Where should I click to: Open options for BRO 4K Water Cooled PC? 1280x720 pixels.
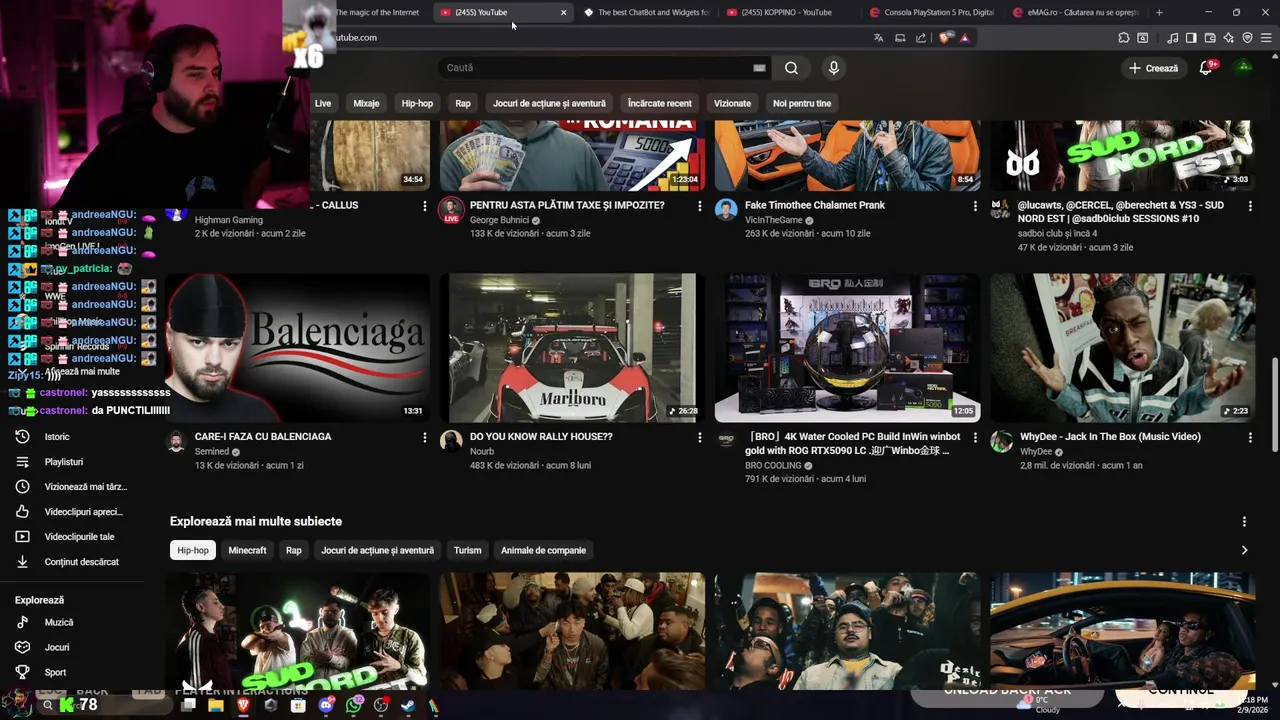(x=975, y=437)
